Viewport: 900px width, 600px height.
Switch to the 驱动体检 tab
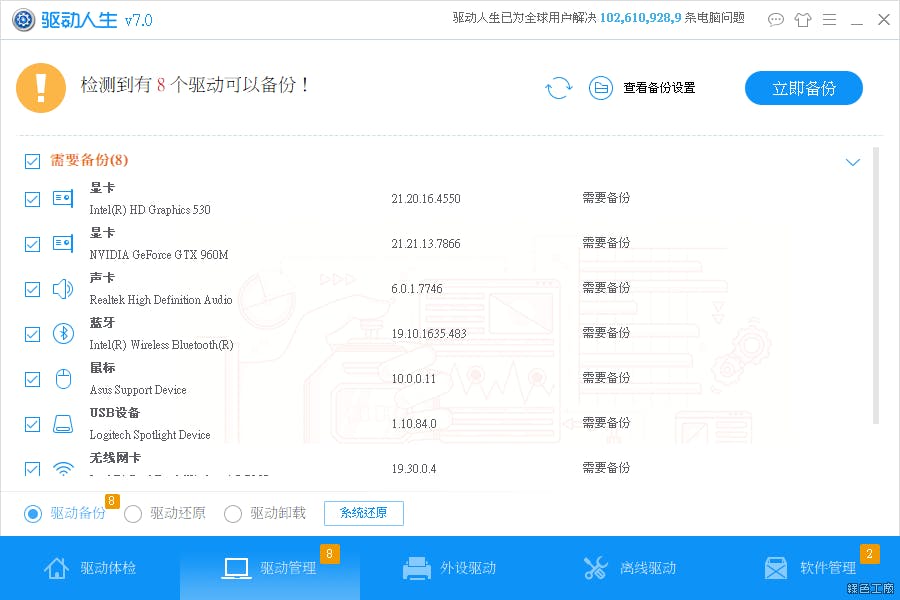pos(90,568)
